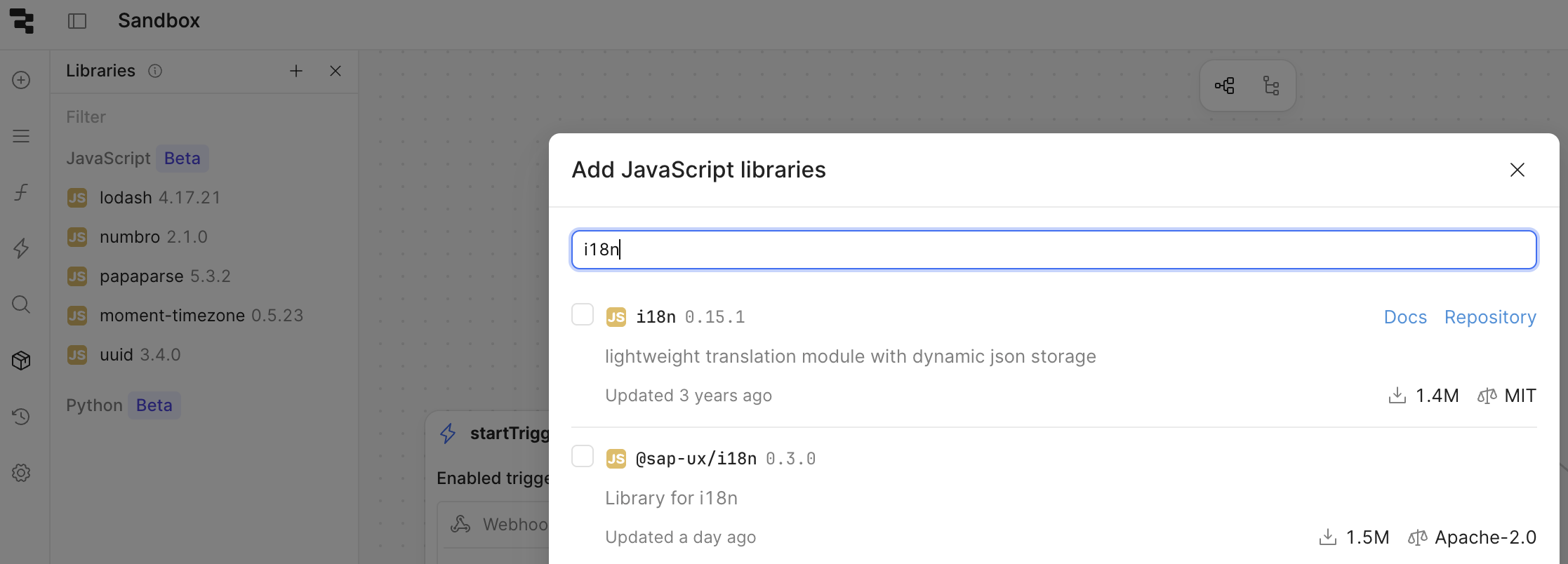This screenshot has height=564, width=1568.
Task: Click the JS icon next to uuid
Action: 77,355
